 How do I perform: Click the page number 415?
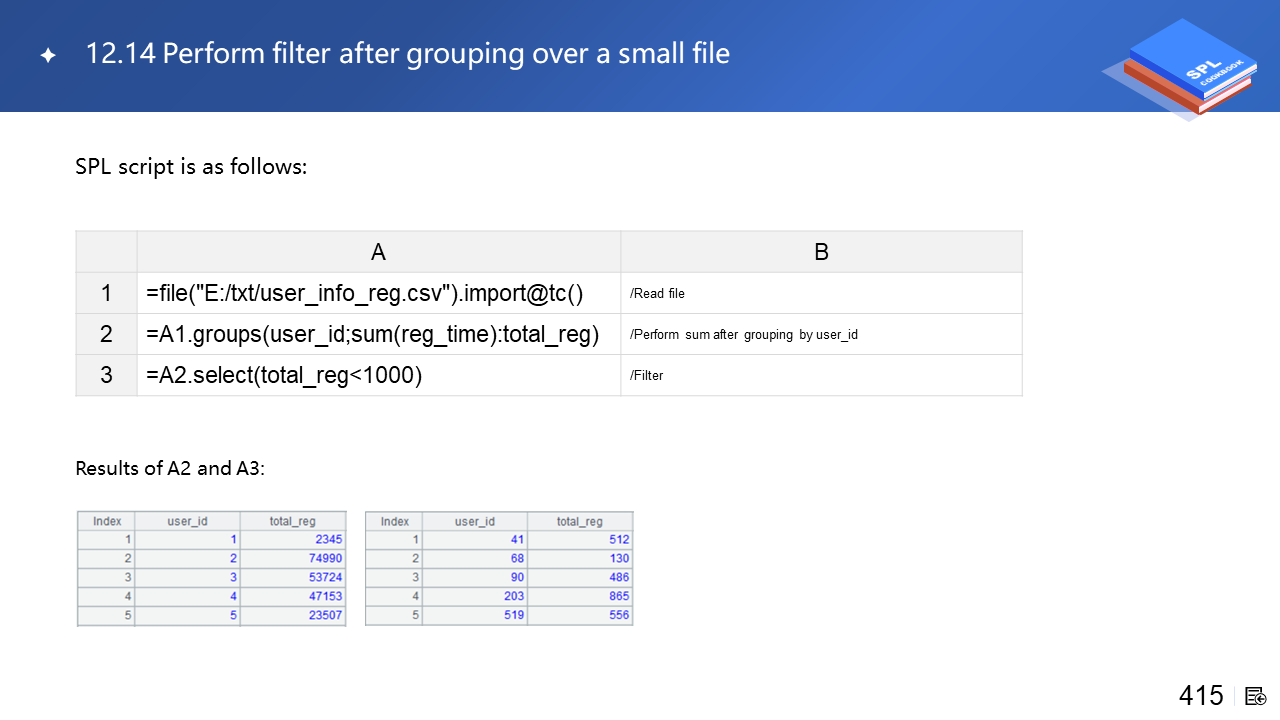pyautogui.click(x=1200, y=696)
